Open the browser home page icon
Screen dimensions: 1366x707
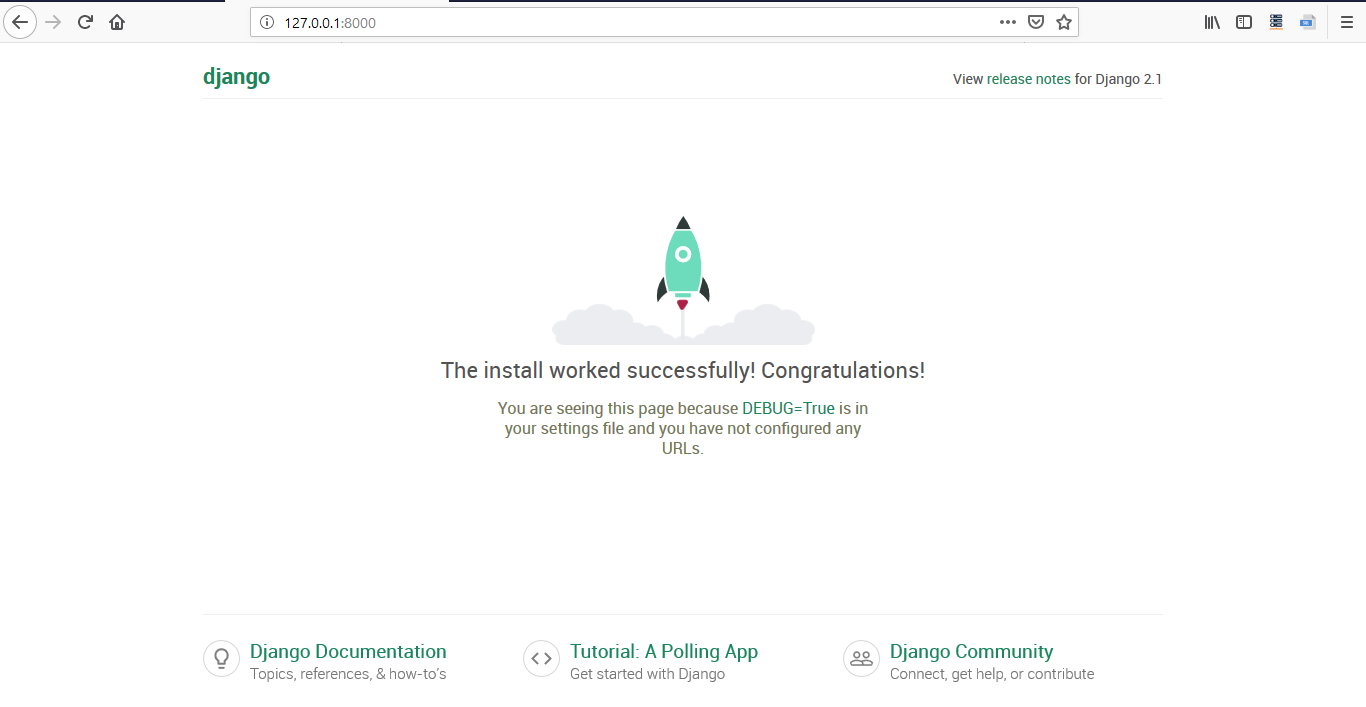117,22
